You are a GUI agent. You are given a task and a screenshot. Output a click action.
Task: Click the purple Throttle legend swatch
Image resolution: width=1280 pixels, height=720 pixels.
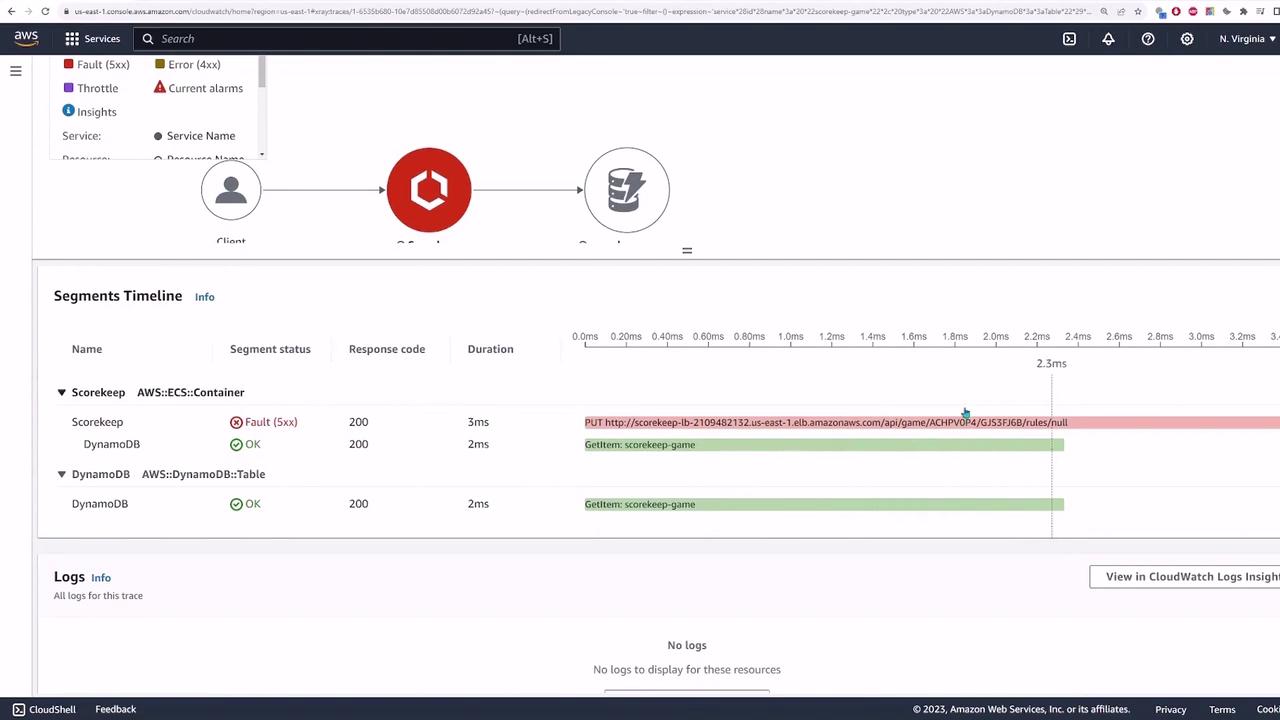68,88
